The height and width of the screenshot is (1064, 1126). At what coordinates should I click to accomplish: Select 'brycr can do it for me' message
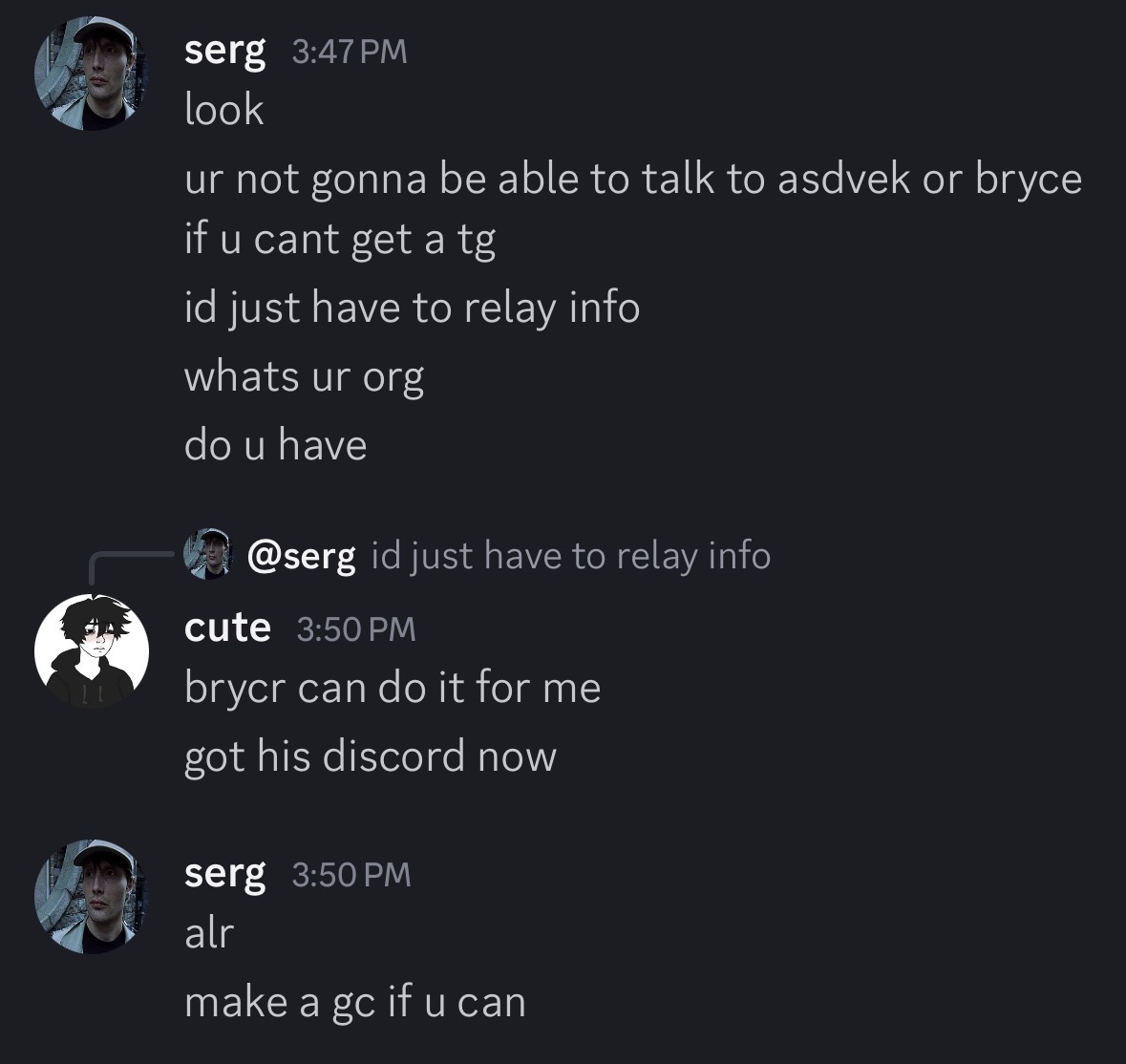click(x=393, y=688)
